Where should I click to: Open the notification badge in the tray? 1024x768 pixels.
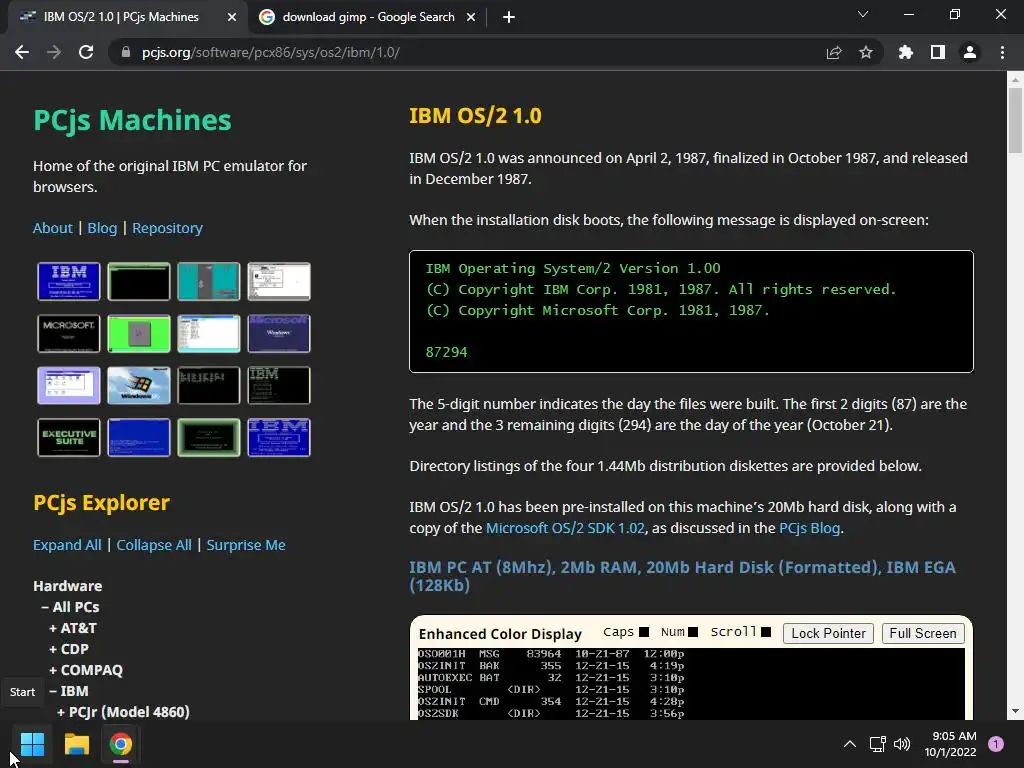[x=996, y=744]
